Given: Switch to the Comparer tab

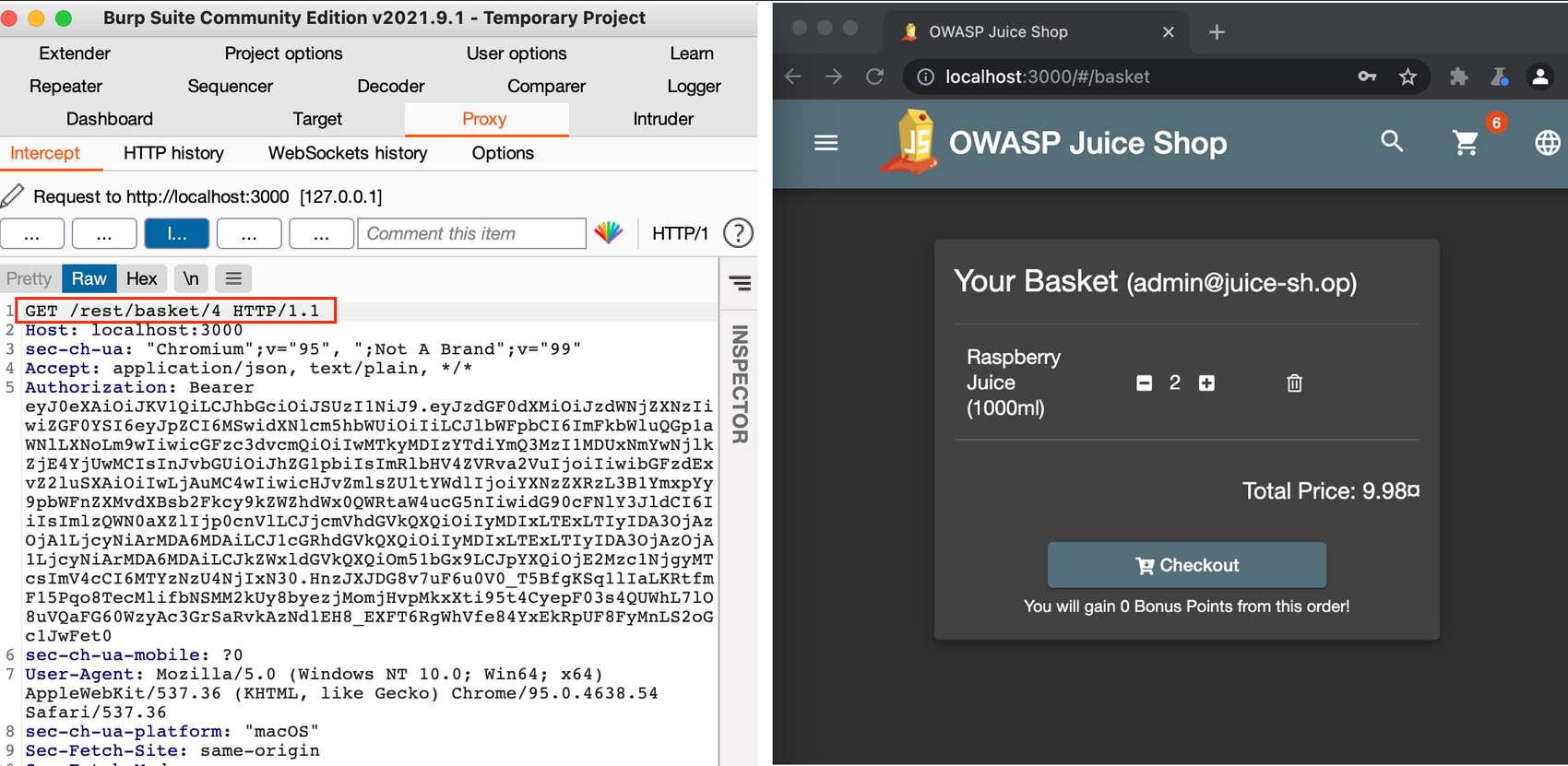Looking at the screenshot, I should pyautogui.click(x=546, y=86).
